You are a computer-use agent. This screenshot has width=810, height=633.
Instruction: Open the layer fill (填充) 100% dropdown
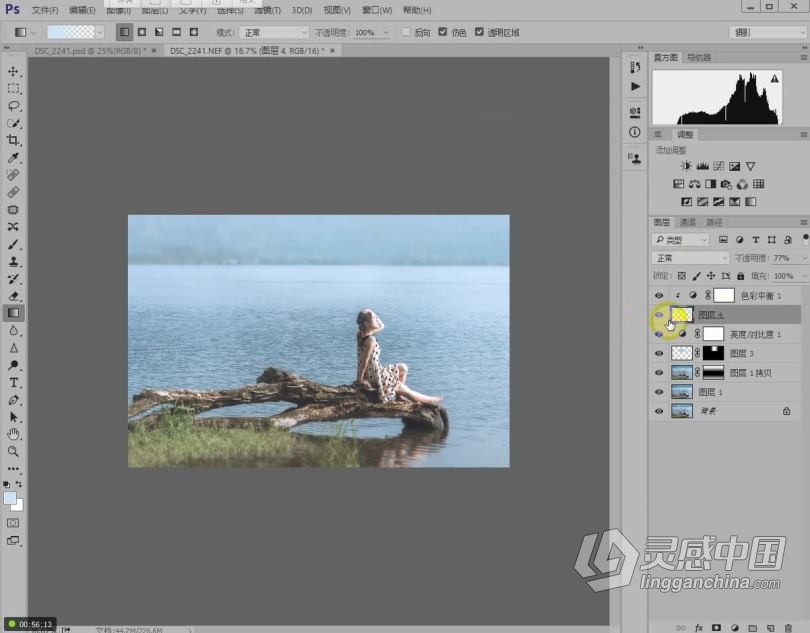[804, 276]
